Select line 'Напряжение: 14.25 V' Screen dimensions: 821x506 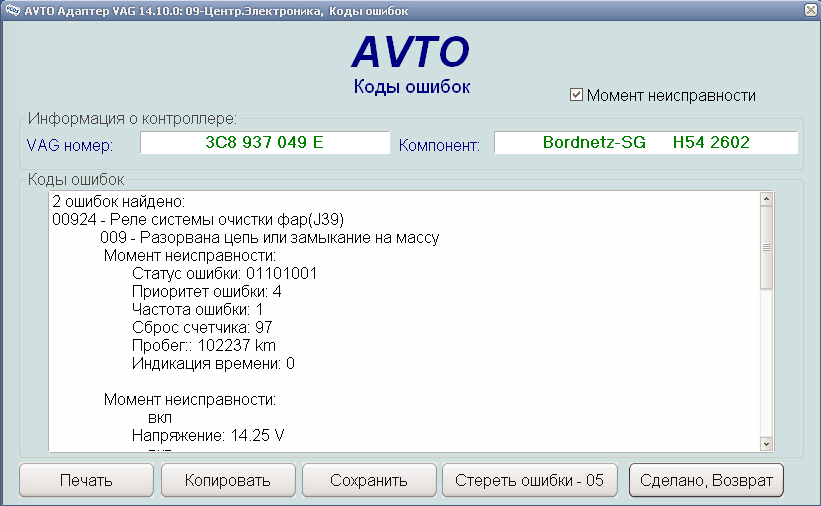point(208,435)
